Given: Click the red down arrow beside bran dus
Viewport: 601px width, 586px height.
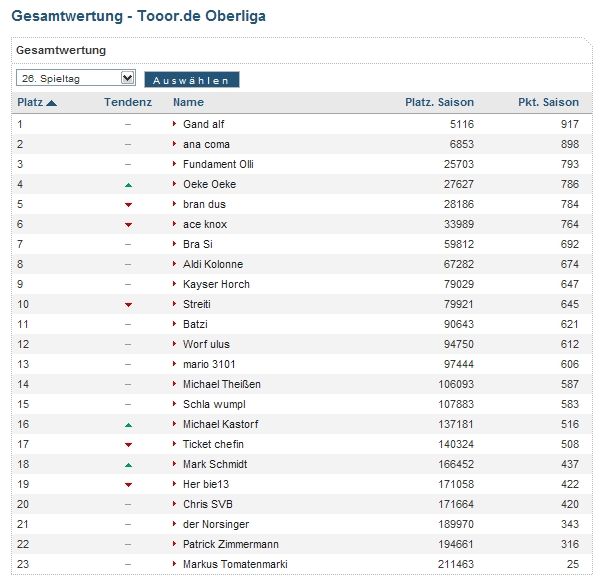Looking at the screenshot, I should (128, 205).
